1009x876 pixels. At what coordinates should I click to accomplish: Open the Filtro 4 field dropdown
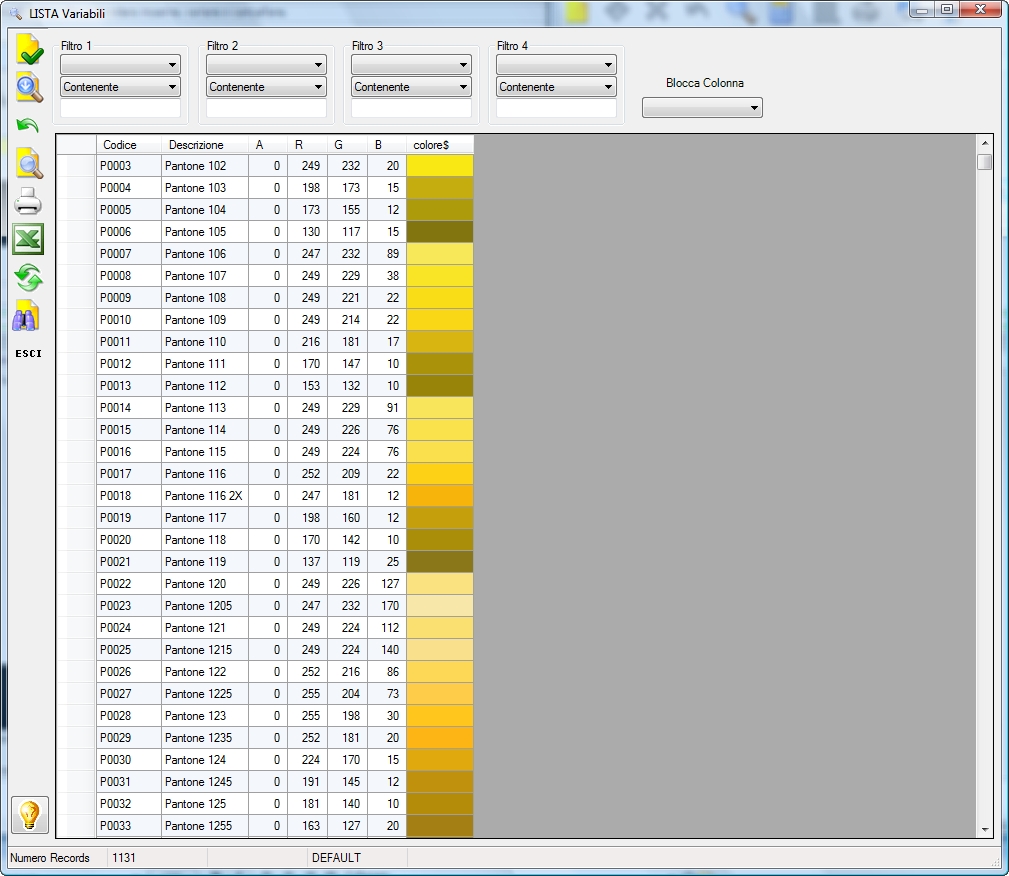click(556, 64)
